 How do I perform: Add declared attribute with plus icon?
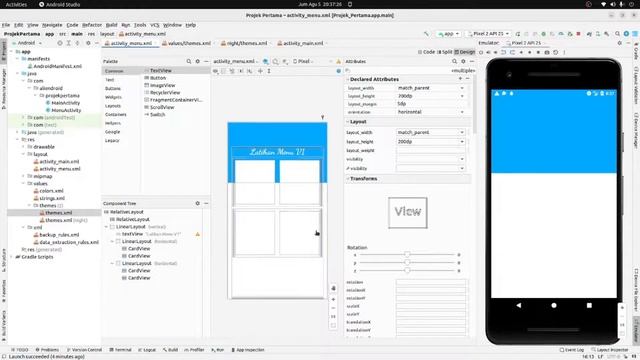460,79
